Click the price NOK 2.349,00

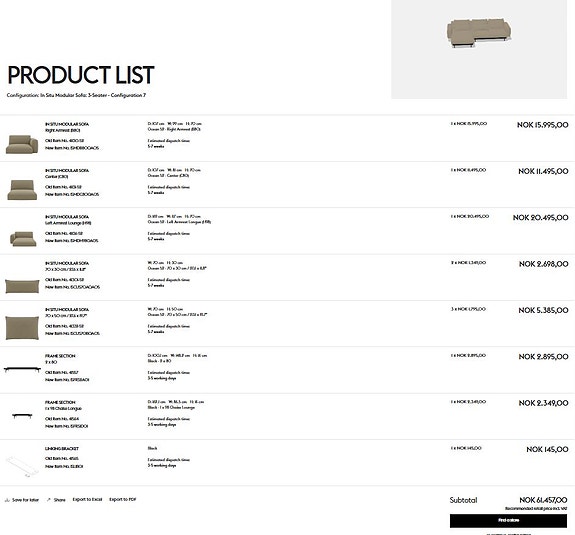(543, 403)
